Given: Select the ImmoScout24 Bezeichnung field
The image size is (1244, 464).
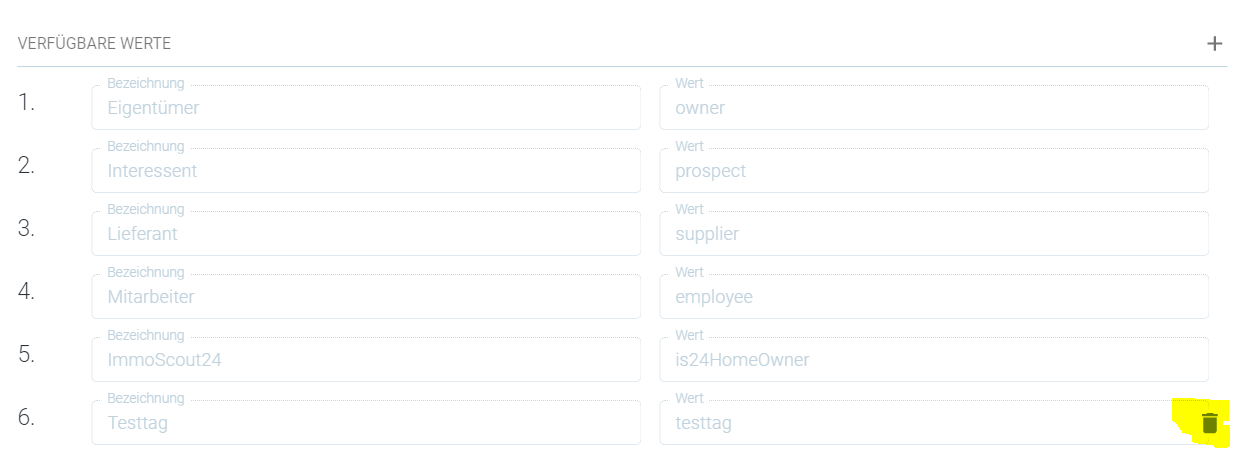Looking at the screenshot, I should pos(366,359).
